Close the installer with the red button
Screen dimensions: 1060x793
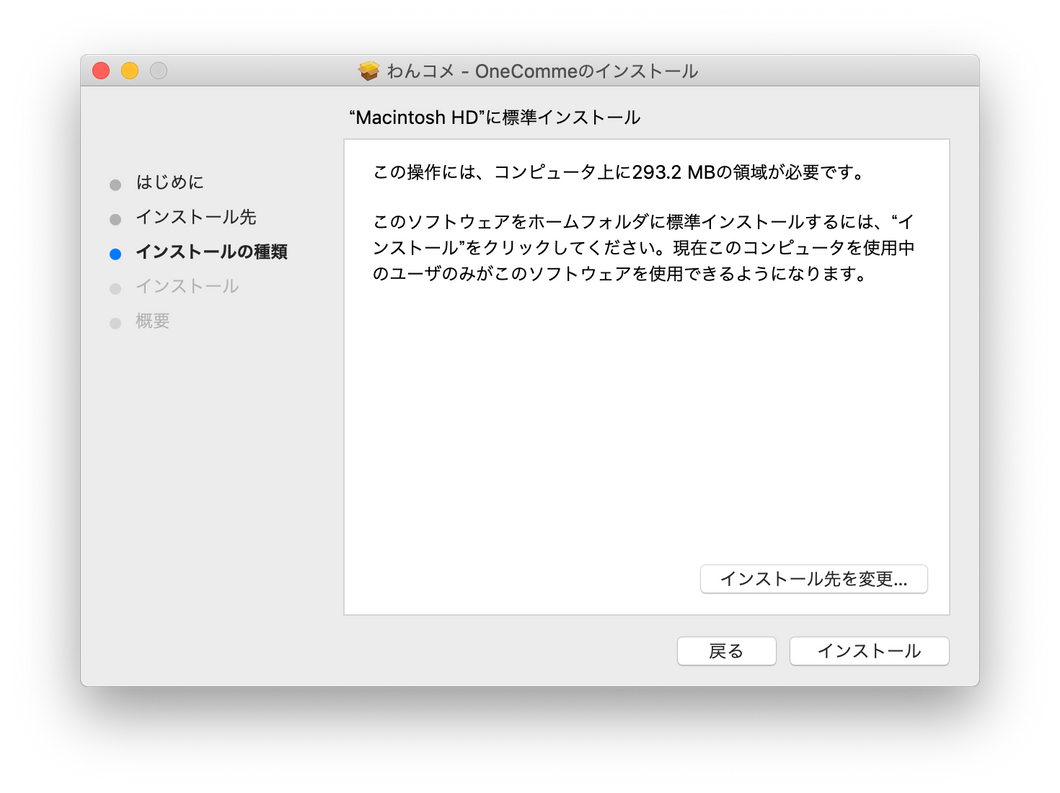101,71
